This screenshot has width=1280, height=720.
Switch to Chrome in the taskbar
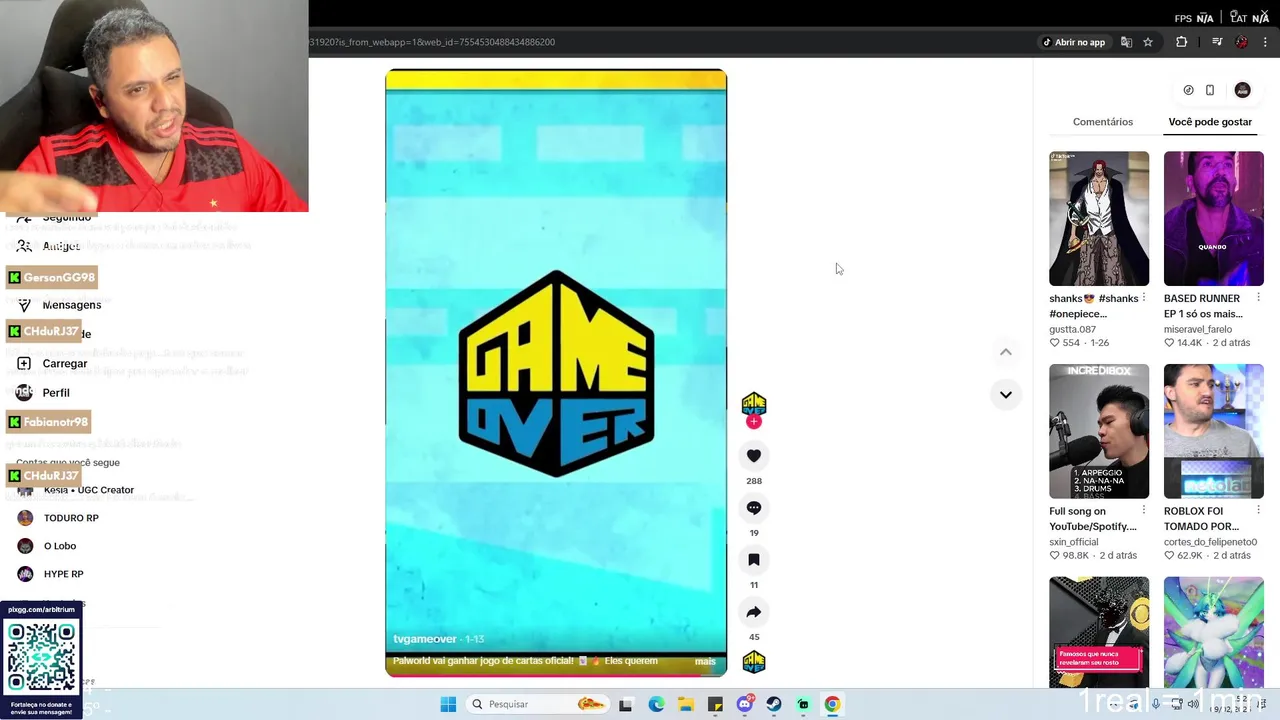pyautogui.click(x=832, y=704)
